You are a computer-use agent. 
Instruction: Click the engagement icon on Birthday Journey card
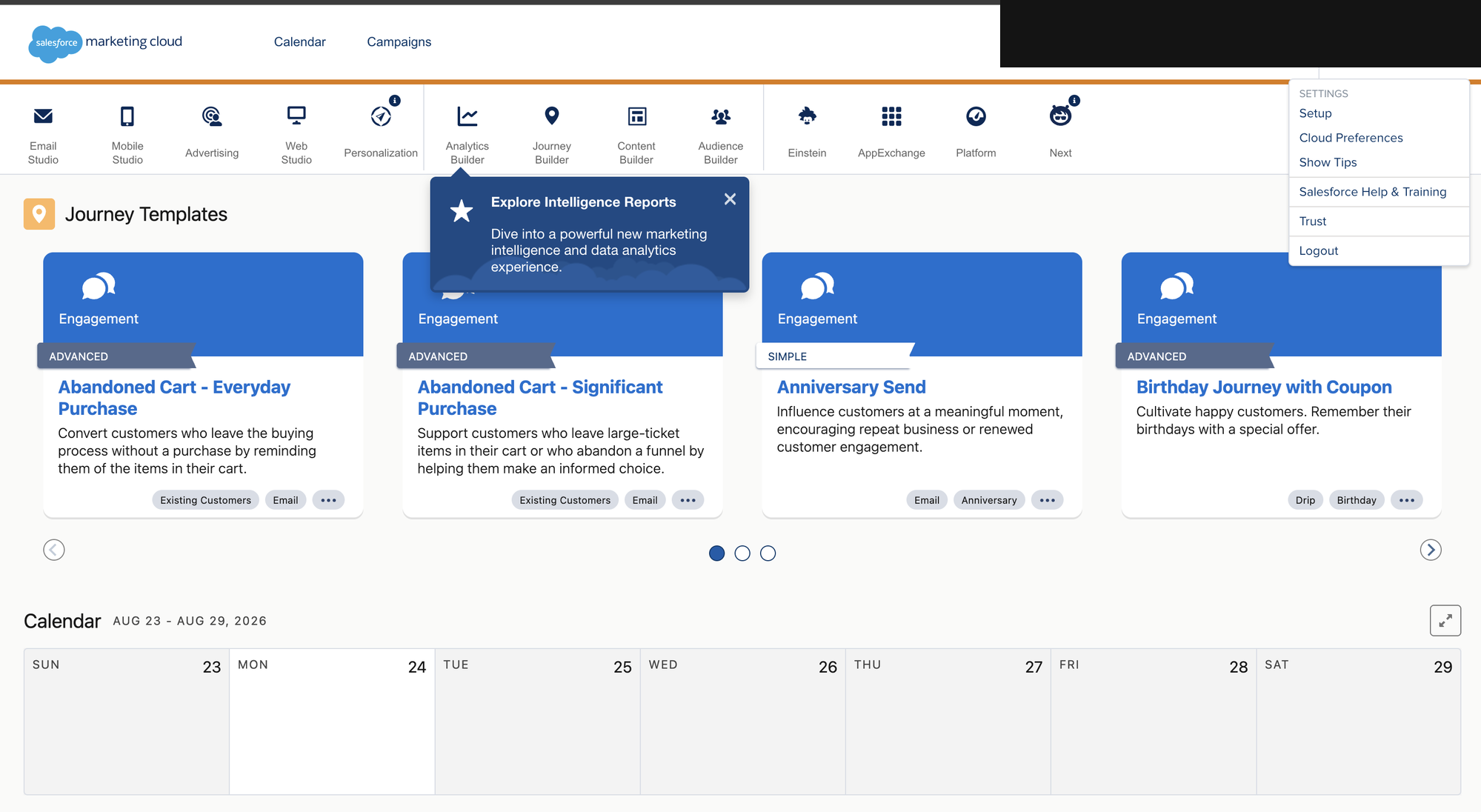(1177, 286)
